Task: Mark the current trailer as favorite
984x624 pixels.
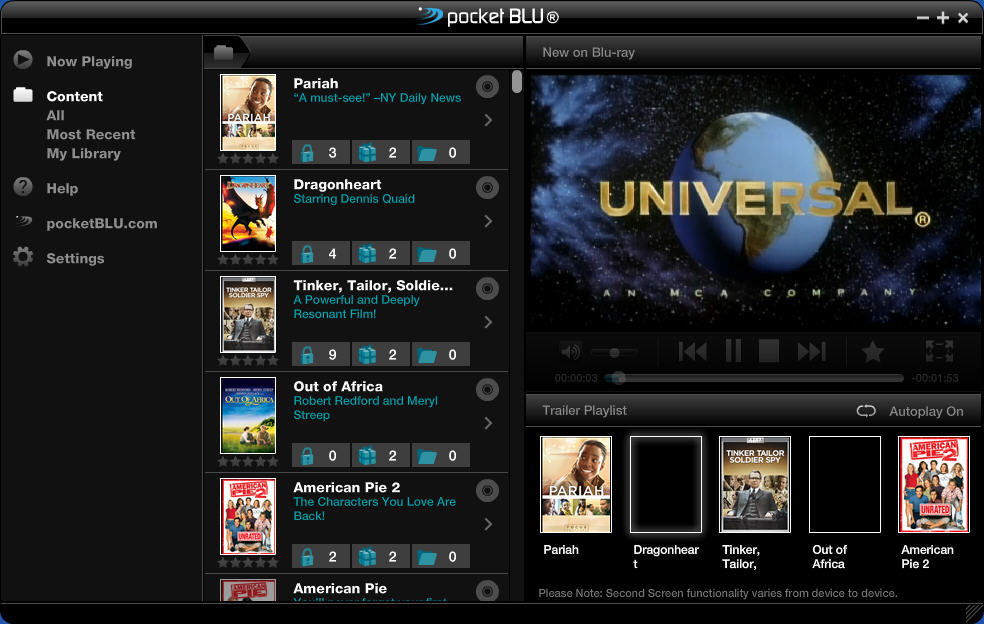Action: [872, 351]
